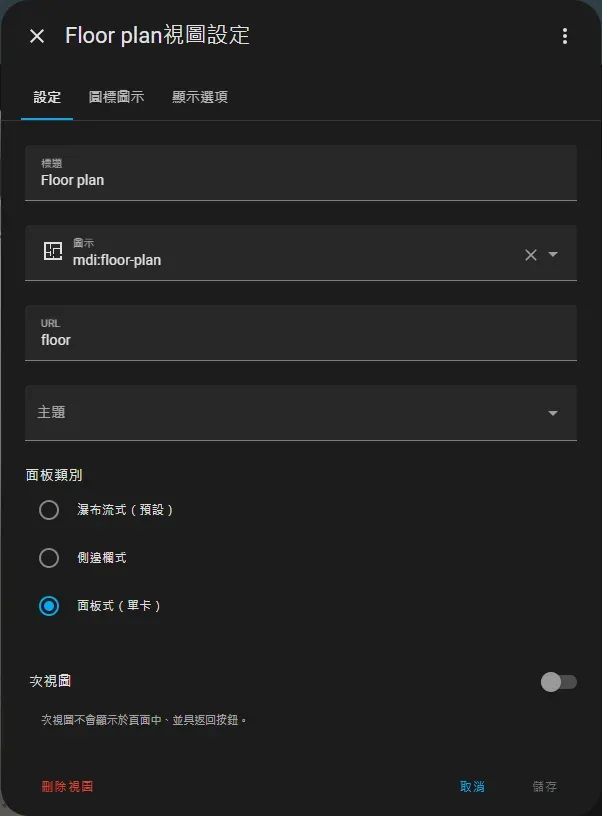Viewport: 602px width, 816px height.
Task: Select the 瀑布流式（預設）panel type
Action: [48, 510]
